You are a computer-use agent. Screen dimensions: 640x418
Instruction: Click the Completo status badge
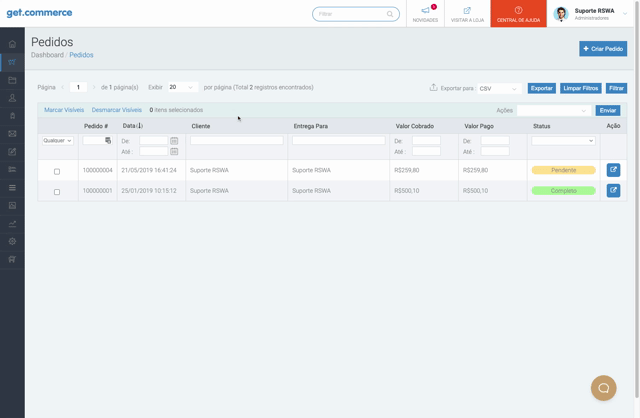(x=563, y=191)
